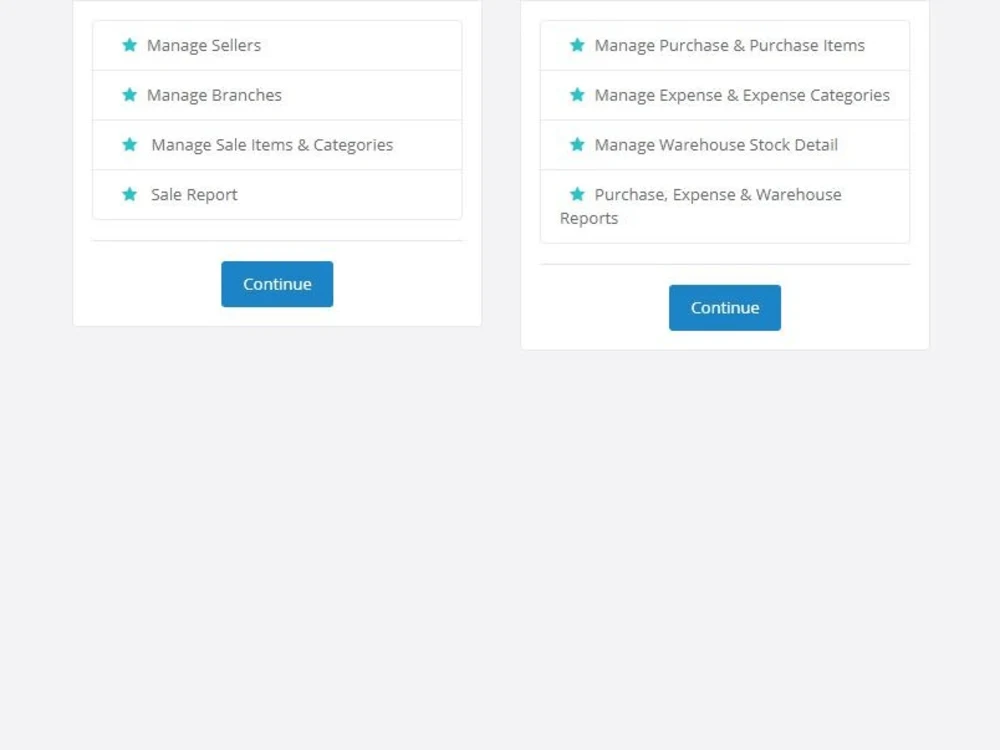The width and height of the screenshot is (1000, 750).
Task: Click Continue in the left card
Action: pyautogui.click(x=276, y=283)
